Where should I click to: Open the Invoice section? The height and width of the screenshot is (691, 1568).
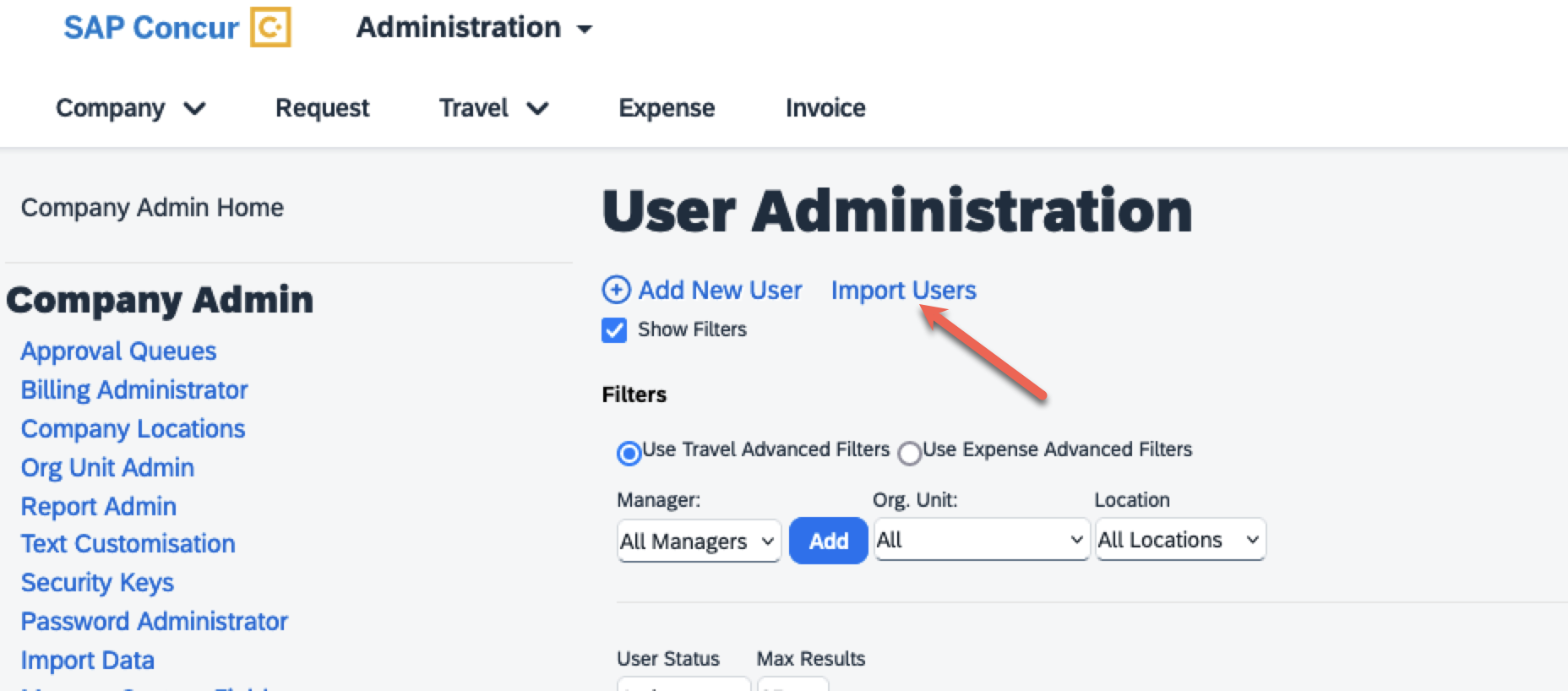coord(825,108)
